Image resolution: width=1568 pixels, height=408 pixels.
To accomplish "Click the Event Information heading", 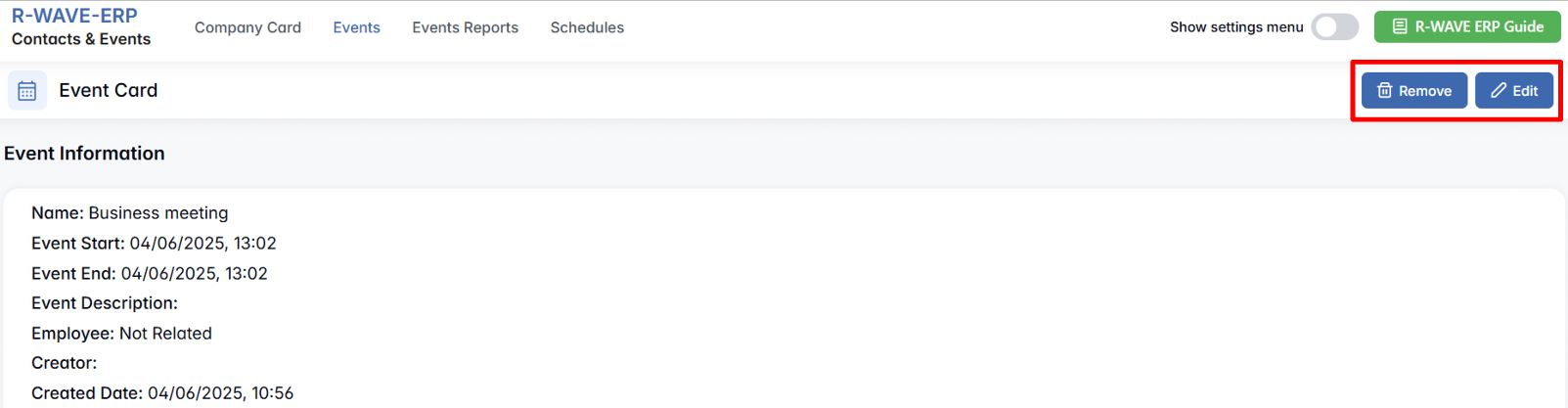I will tap(84, 154).
